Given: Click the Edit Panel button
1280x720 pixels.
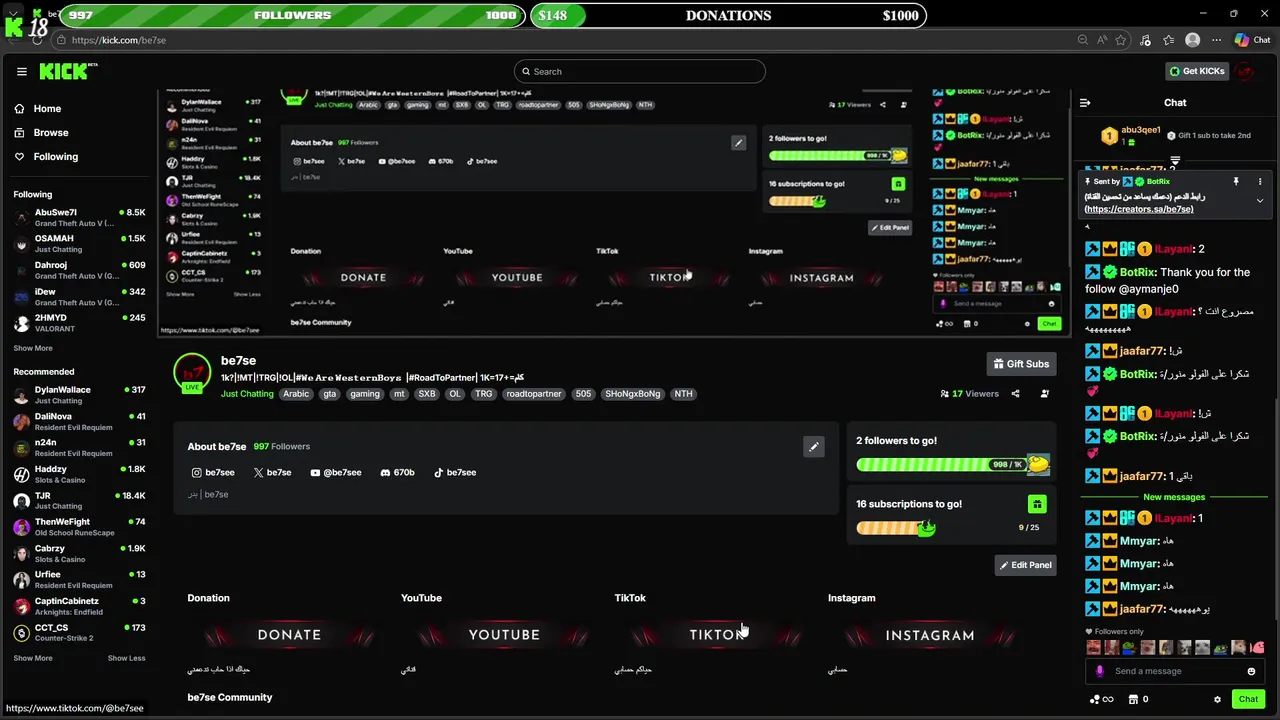Looking at the screenshot, I should [1026, 565].
